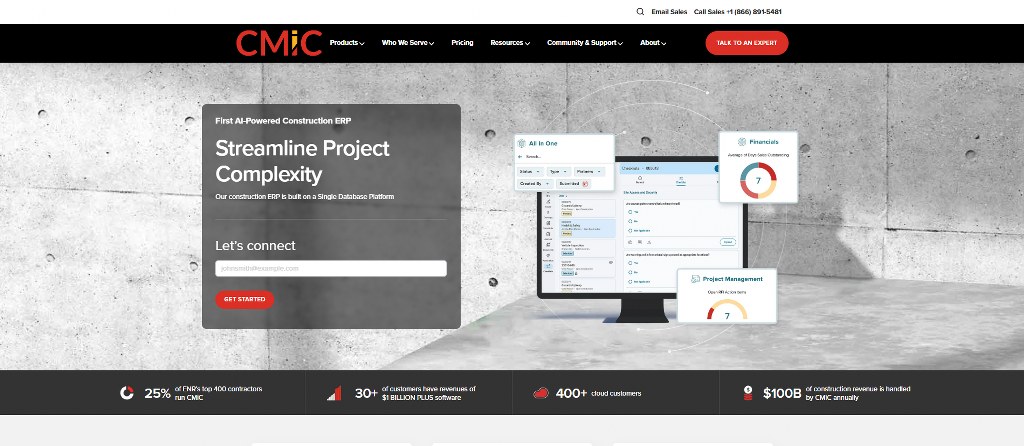Click the 'Financials' card title
1024x446 pixels.
(x=763, y=142)
